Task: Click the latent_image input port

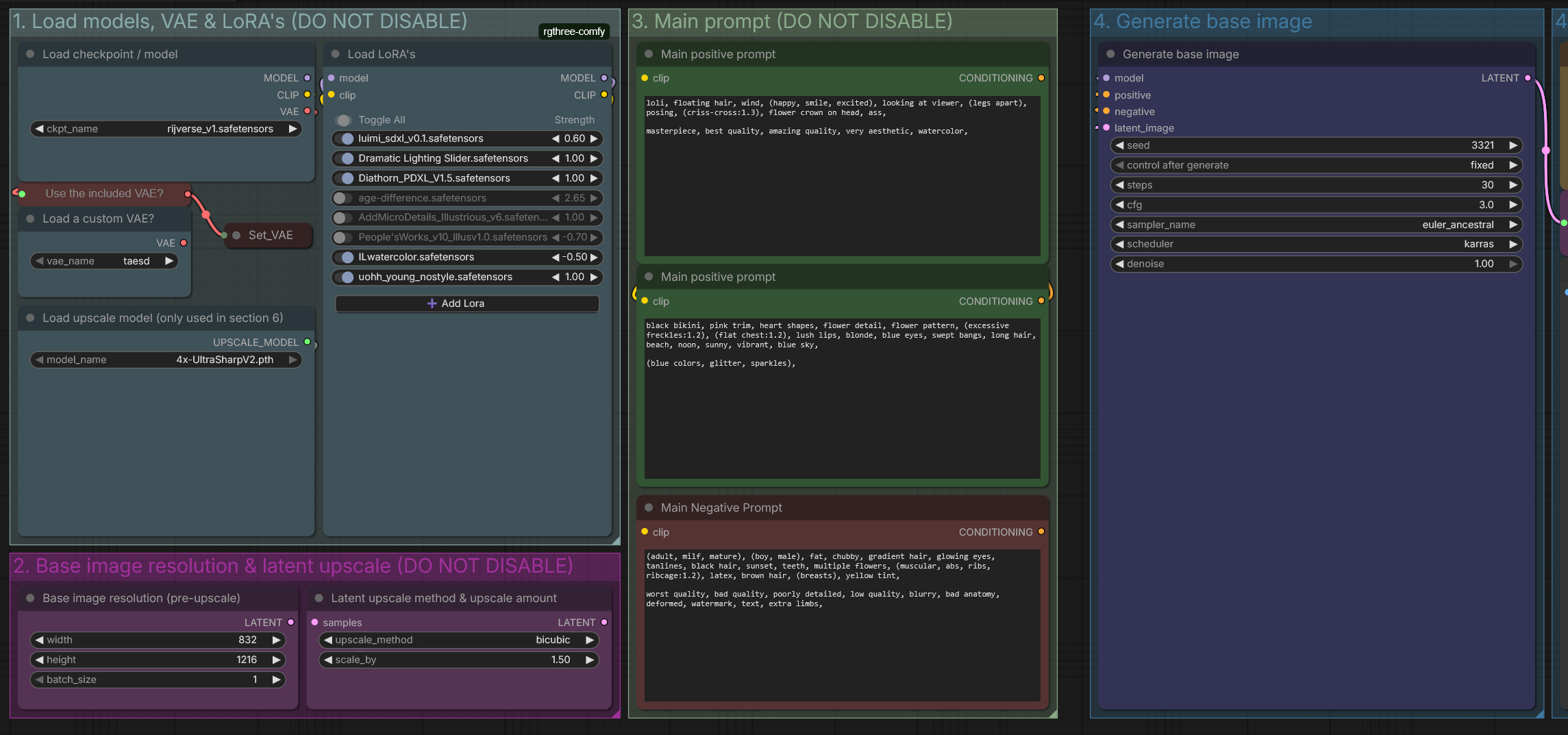Action: pyautogui.click(x=1106, y=127)
